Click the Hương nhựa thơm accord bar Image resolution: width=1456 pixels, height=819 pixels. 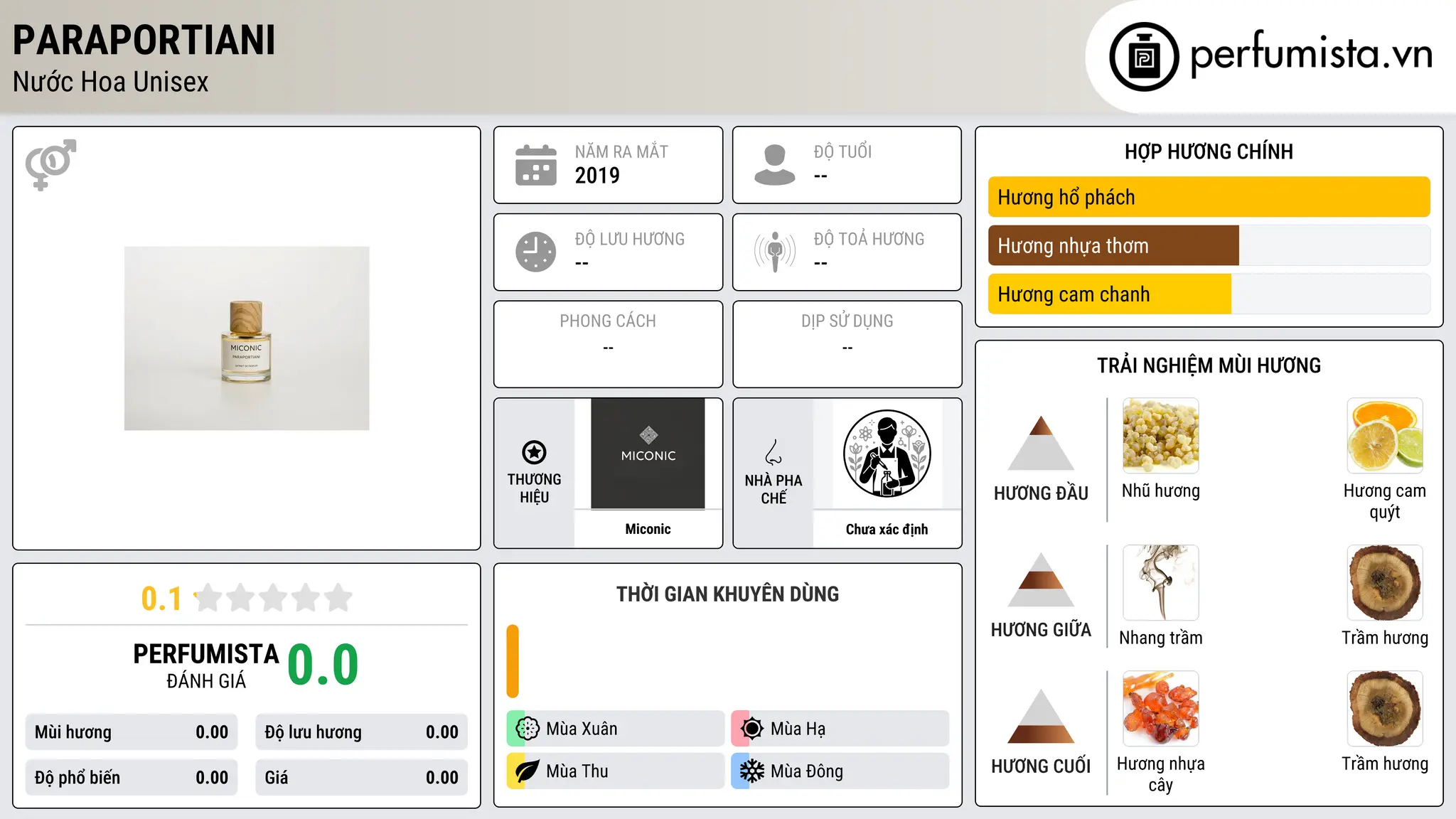[1209, 246]
